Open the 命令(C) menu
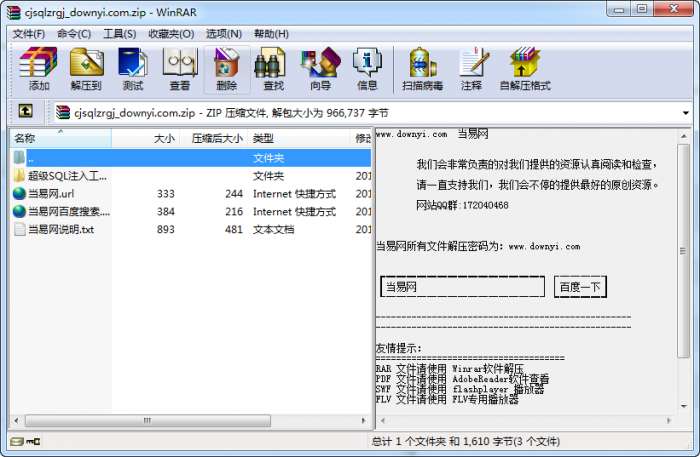 74,34
